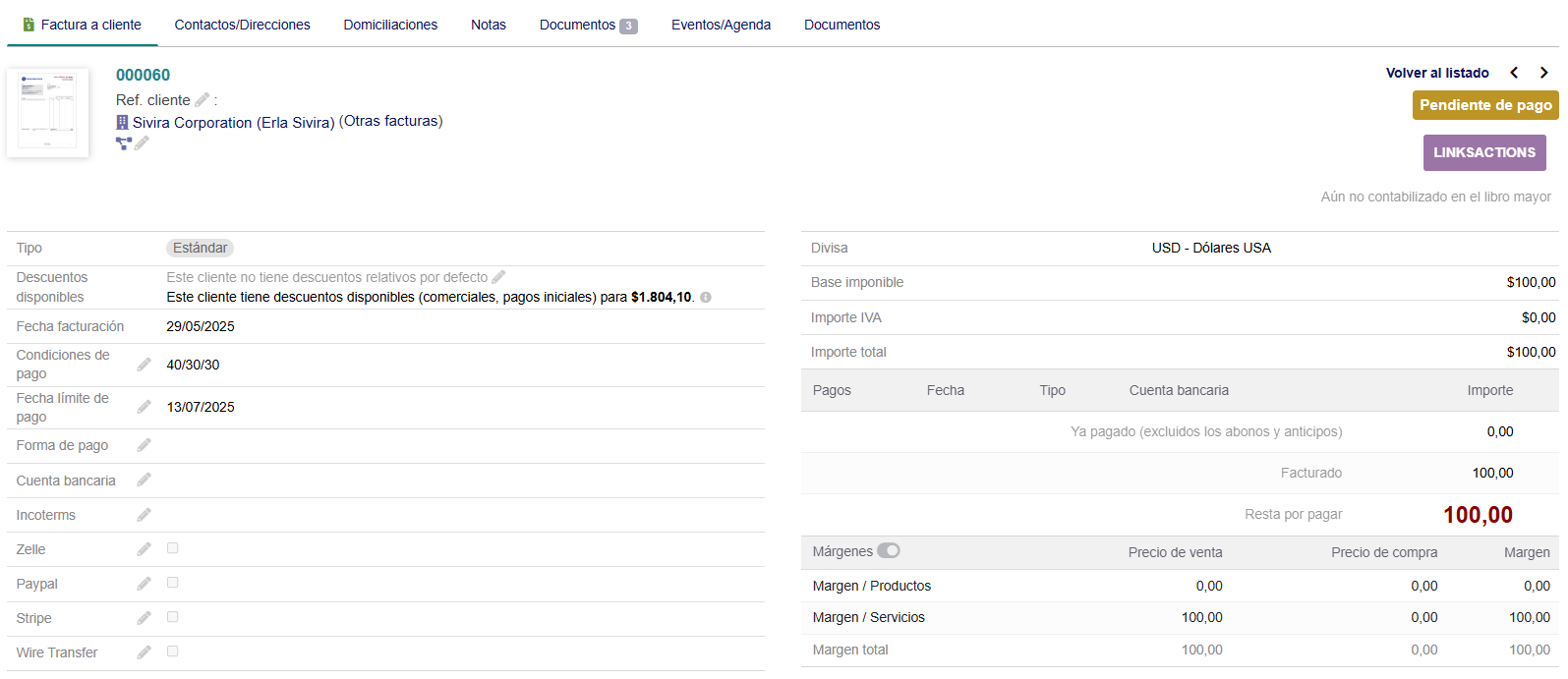Click edit pencil for Cuenta bancaria

tap(144, 480)
